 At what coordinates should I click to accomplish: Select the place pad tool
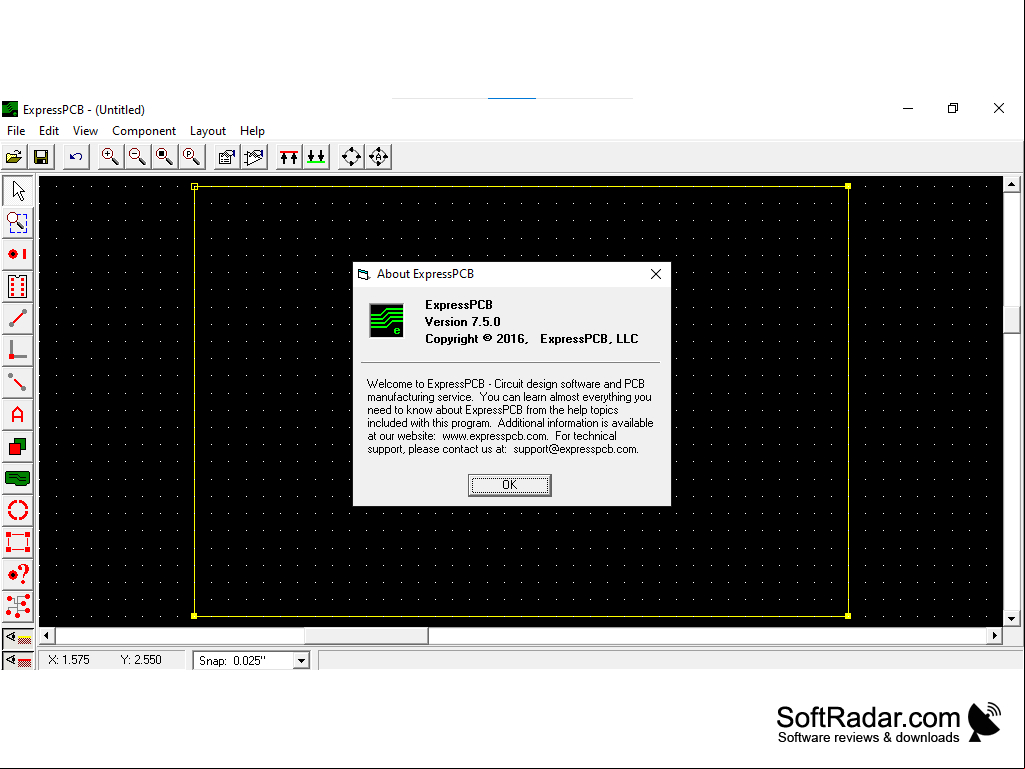click(18, 254)
